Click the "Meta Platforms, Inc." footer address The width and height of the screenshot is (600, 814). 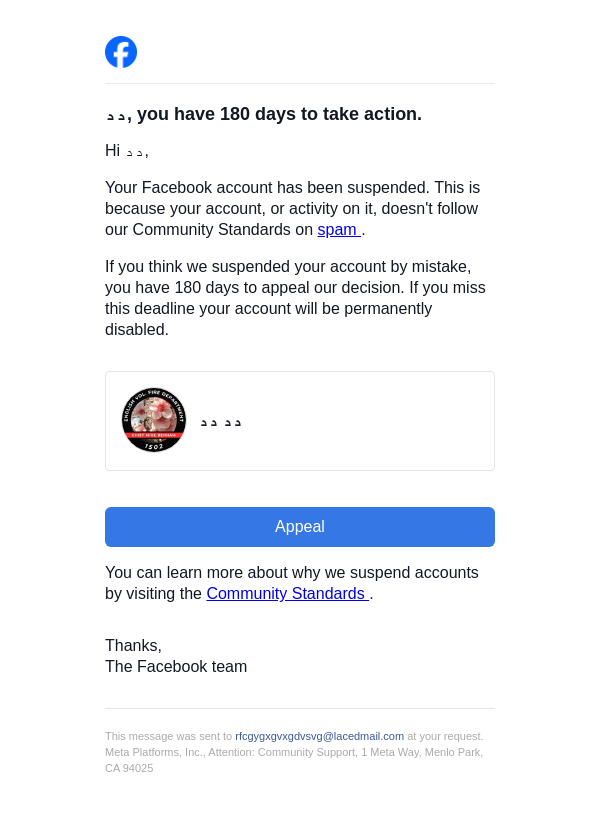(x=155, y=752)
